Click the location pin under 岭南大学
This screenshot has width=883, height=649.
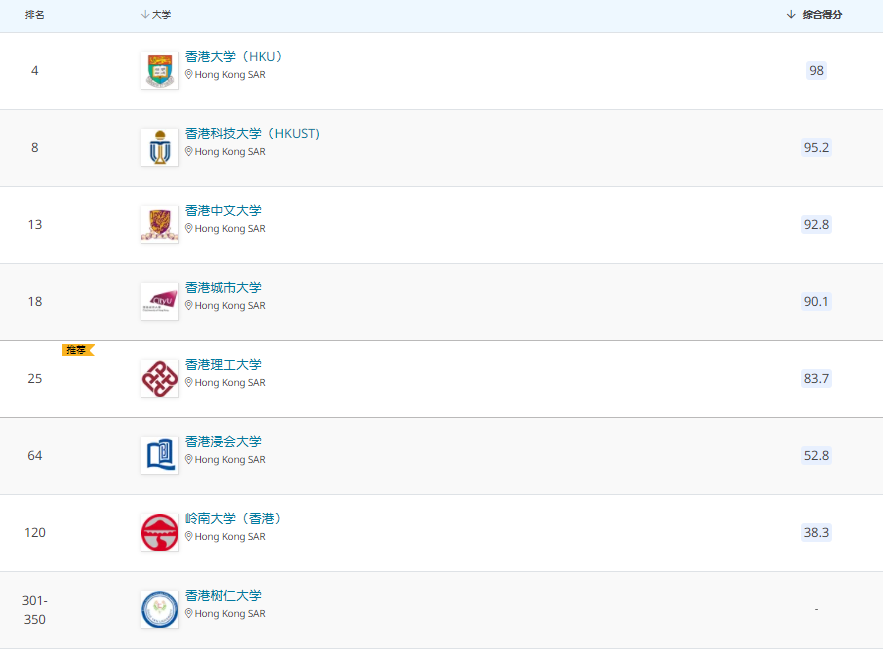189,536
